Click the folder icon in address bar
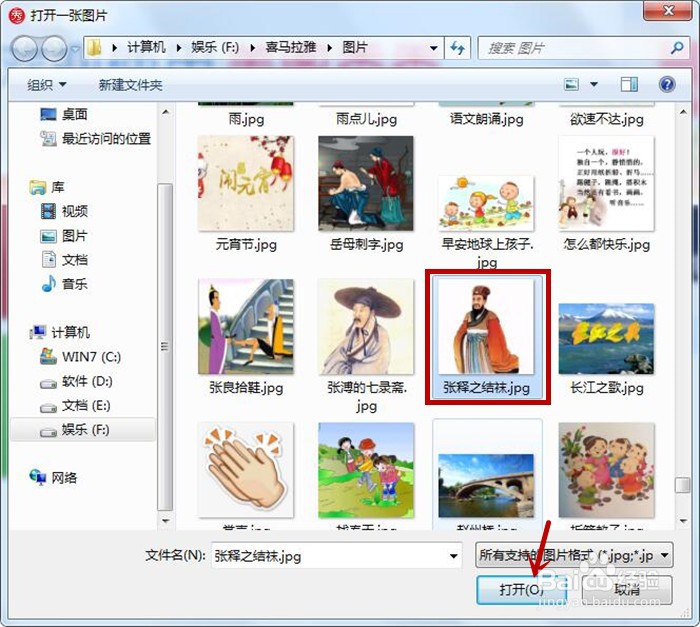The height and width of the screenshot is (627, 700). [94, 47]
